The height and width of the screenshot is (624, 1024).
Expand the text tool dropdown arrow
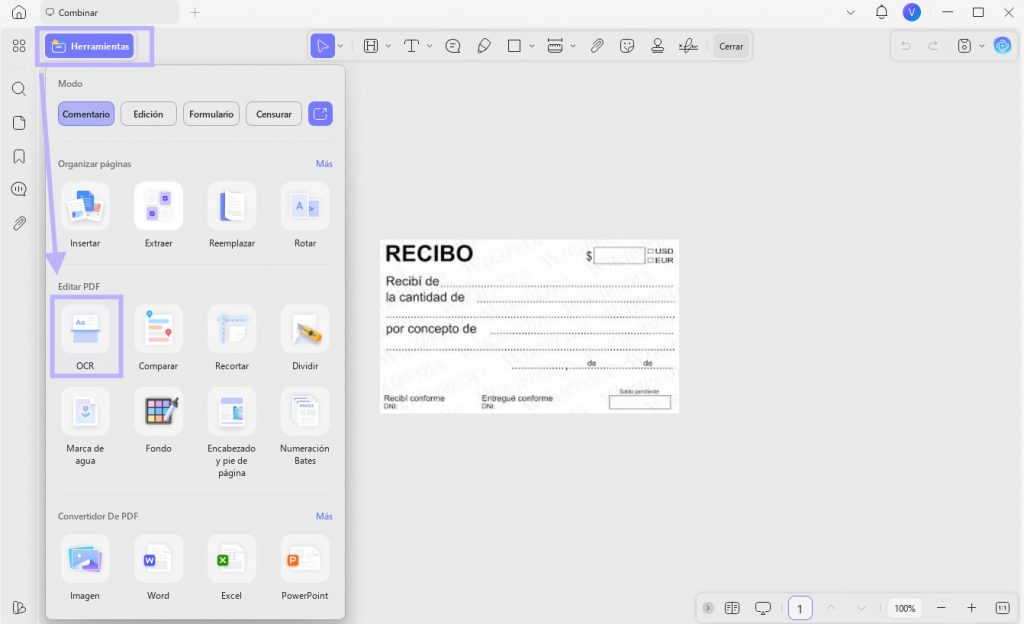[429, 46]
